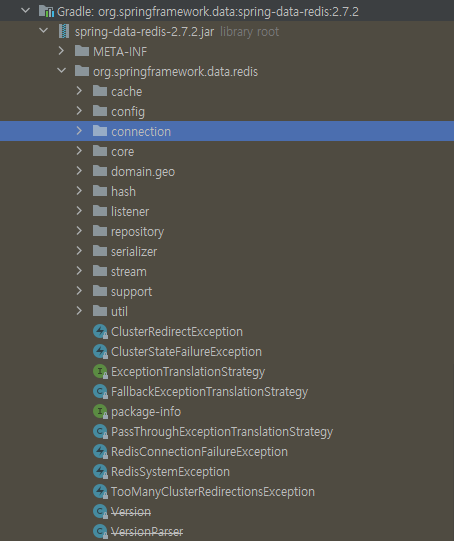Click the hash folder icon
The width and height of the screenshot is (454, 541).
coord(100,191)
